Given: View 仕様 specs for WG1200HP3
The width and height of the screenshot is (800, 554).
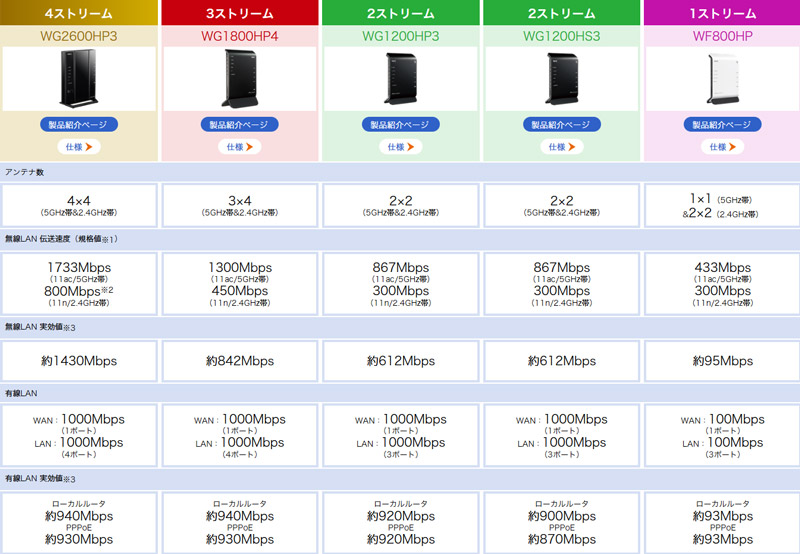Looking at the screenshot, I should click(401, 147).
